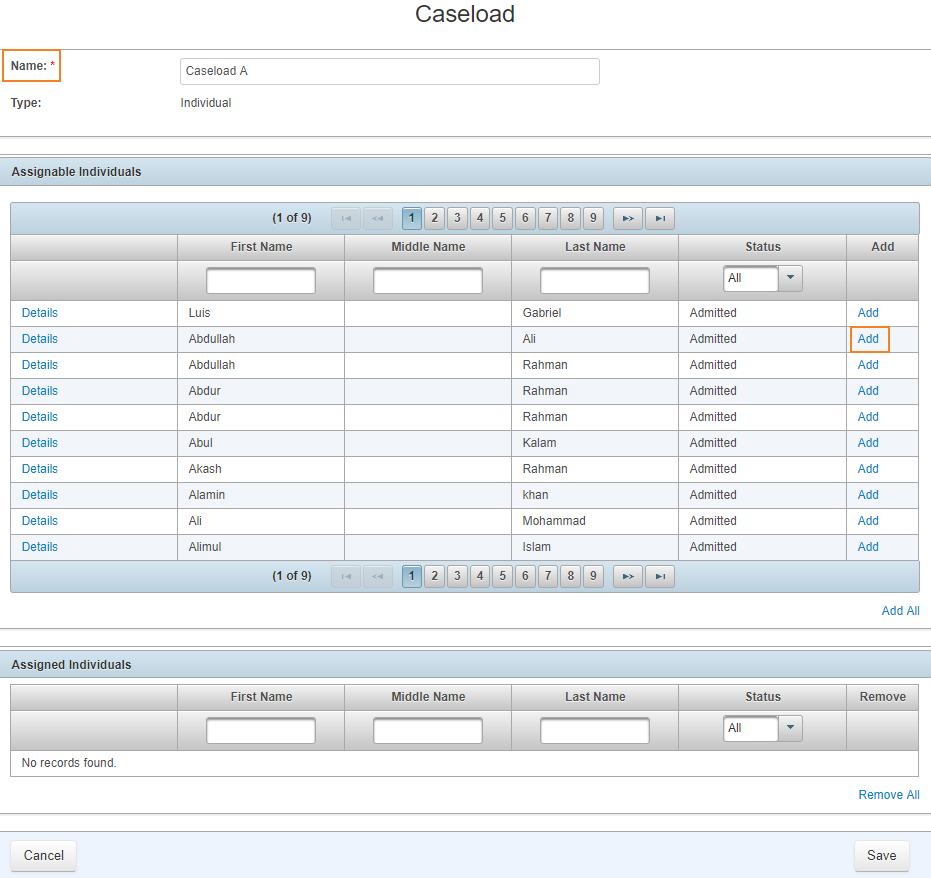The image size is (931, 878).
Task: Add Luis Gabriel to the caseload
Action: coord(868,313)
